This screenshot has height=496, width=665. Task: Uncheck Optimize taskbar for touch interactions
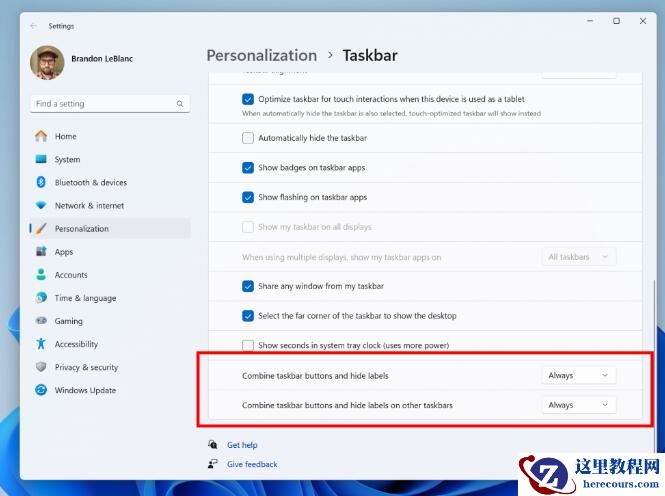click(248, 99)
